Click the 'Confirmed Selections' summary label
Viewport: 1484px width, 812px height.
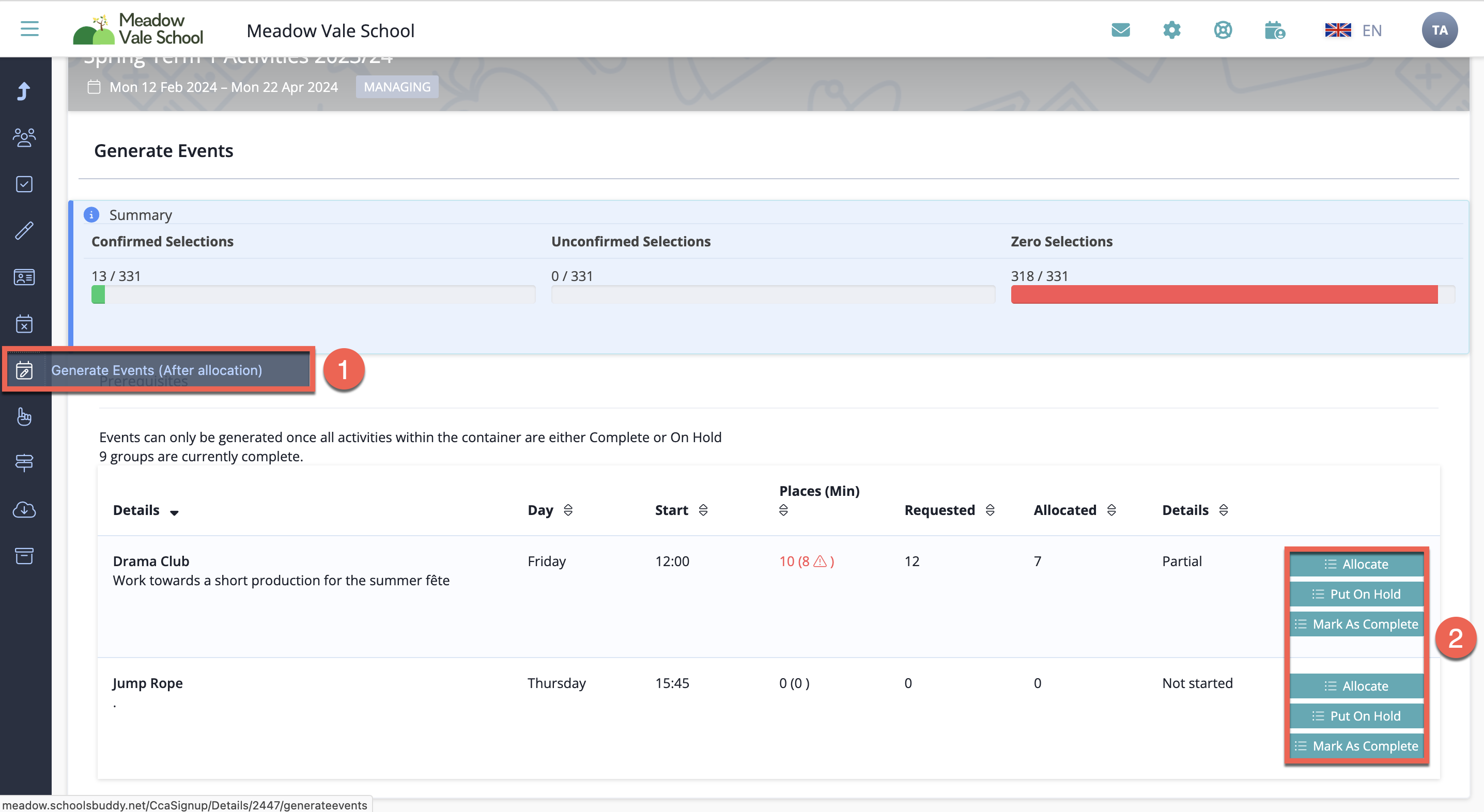click(162, 241)
